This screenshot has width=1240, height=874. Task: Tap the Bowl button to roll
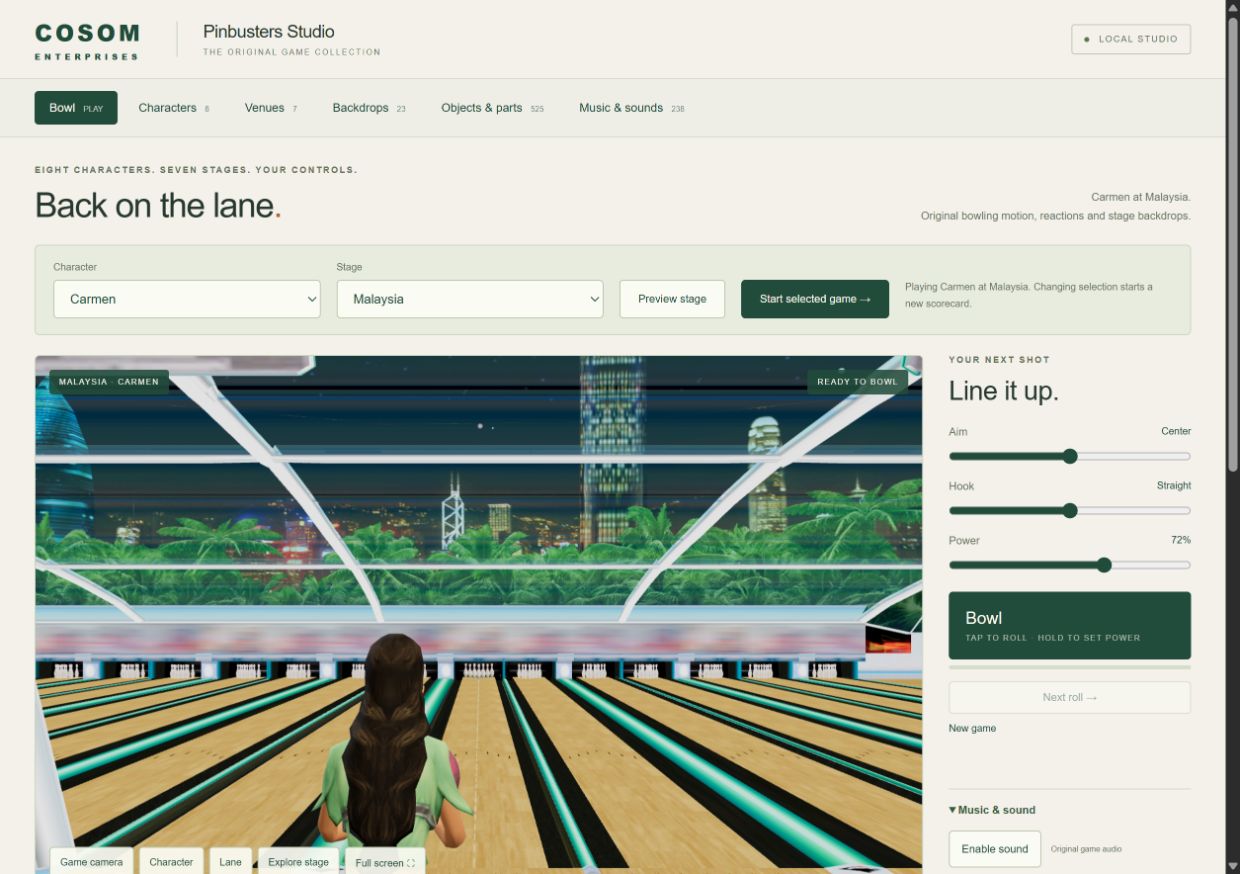pyautogui.click(x=1070, y=626)
